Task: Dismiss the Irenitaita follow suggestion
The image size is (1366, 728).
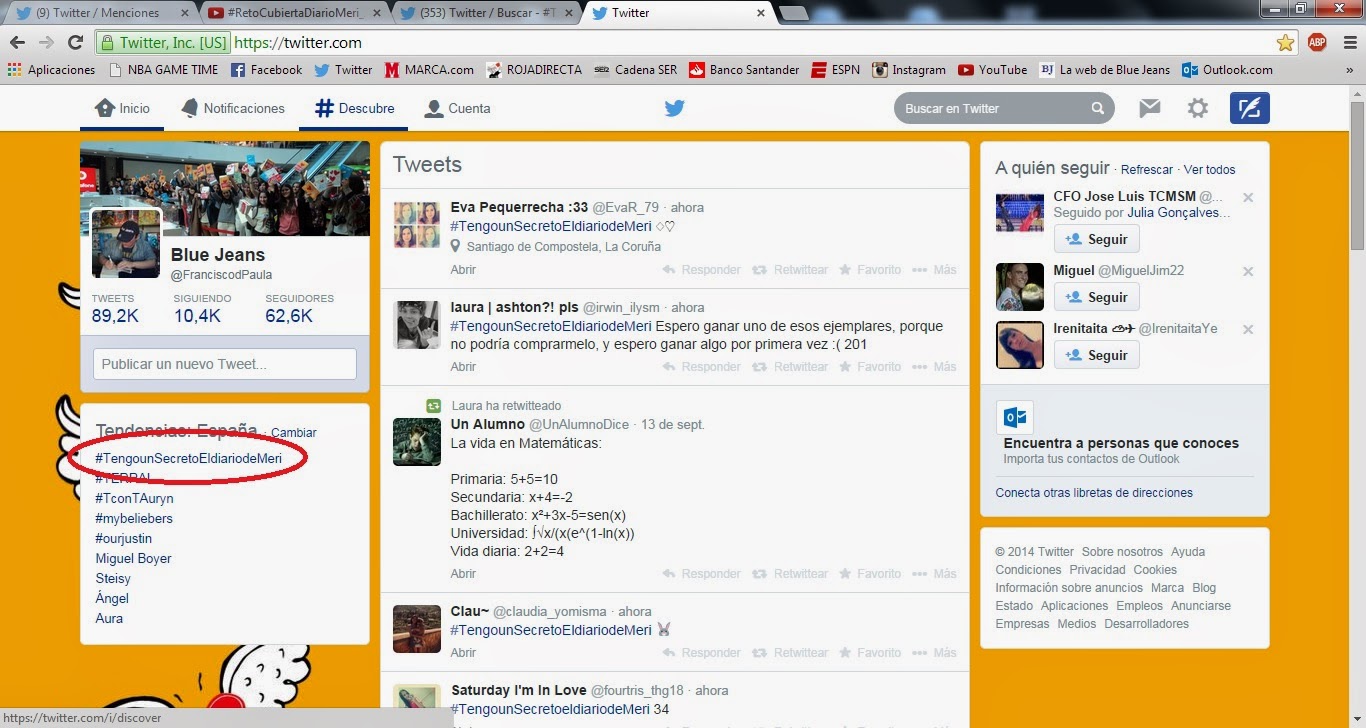Action: click(x=1248, y=329)
